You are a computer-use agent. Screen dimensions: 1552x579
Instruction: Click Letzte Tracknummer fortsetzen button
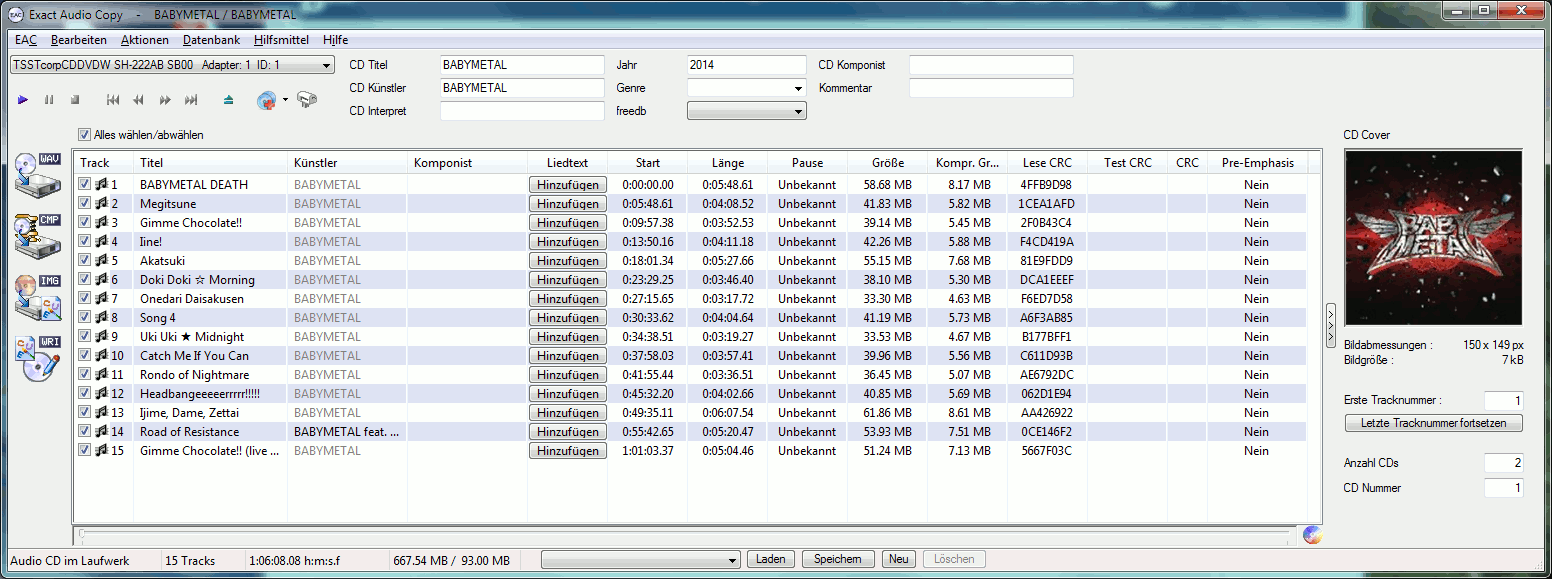(x=1434, y=423)
